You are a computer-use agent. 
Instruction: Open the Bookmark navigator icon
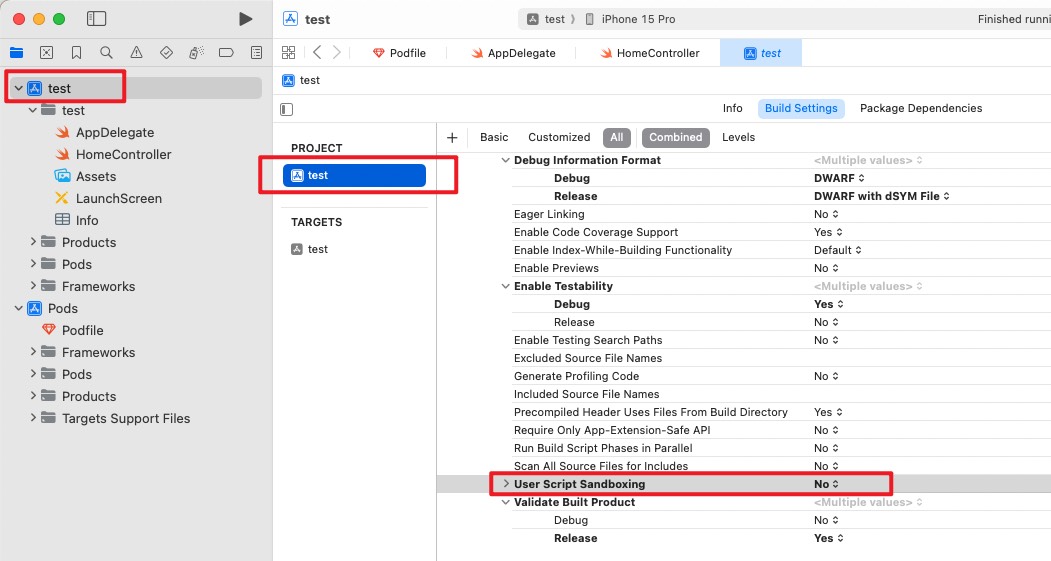(x=76, y=52)
